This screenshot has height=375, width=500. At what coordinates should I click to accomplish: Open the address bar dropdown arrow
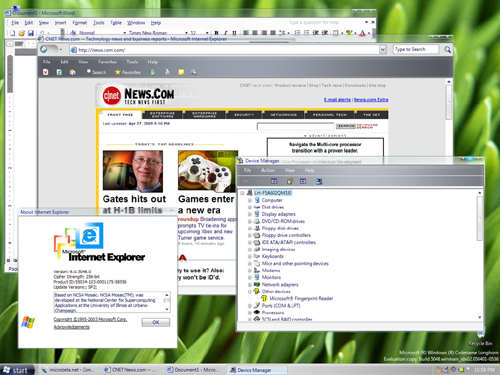(x=383, y=50)
